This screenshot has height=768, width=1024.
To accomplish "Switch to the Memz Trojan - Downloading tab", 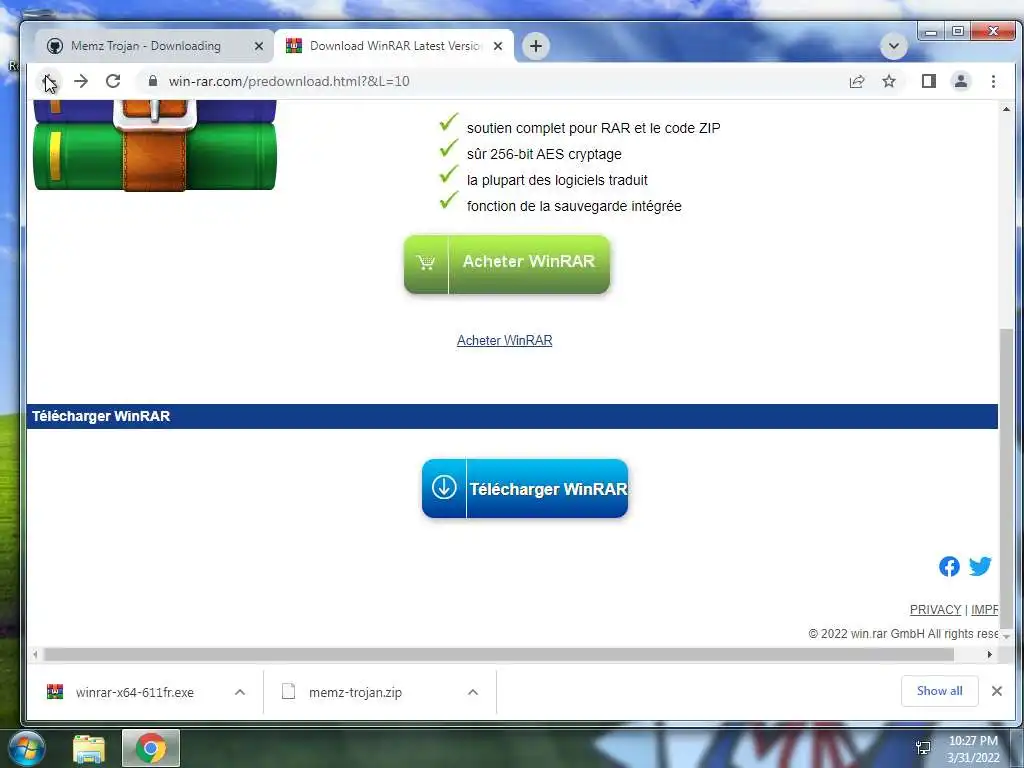I will [x=146, y=46].
